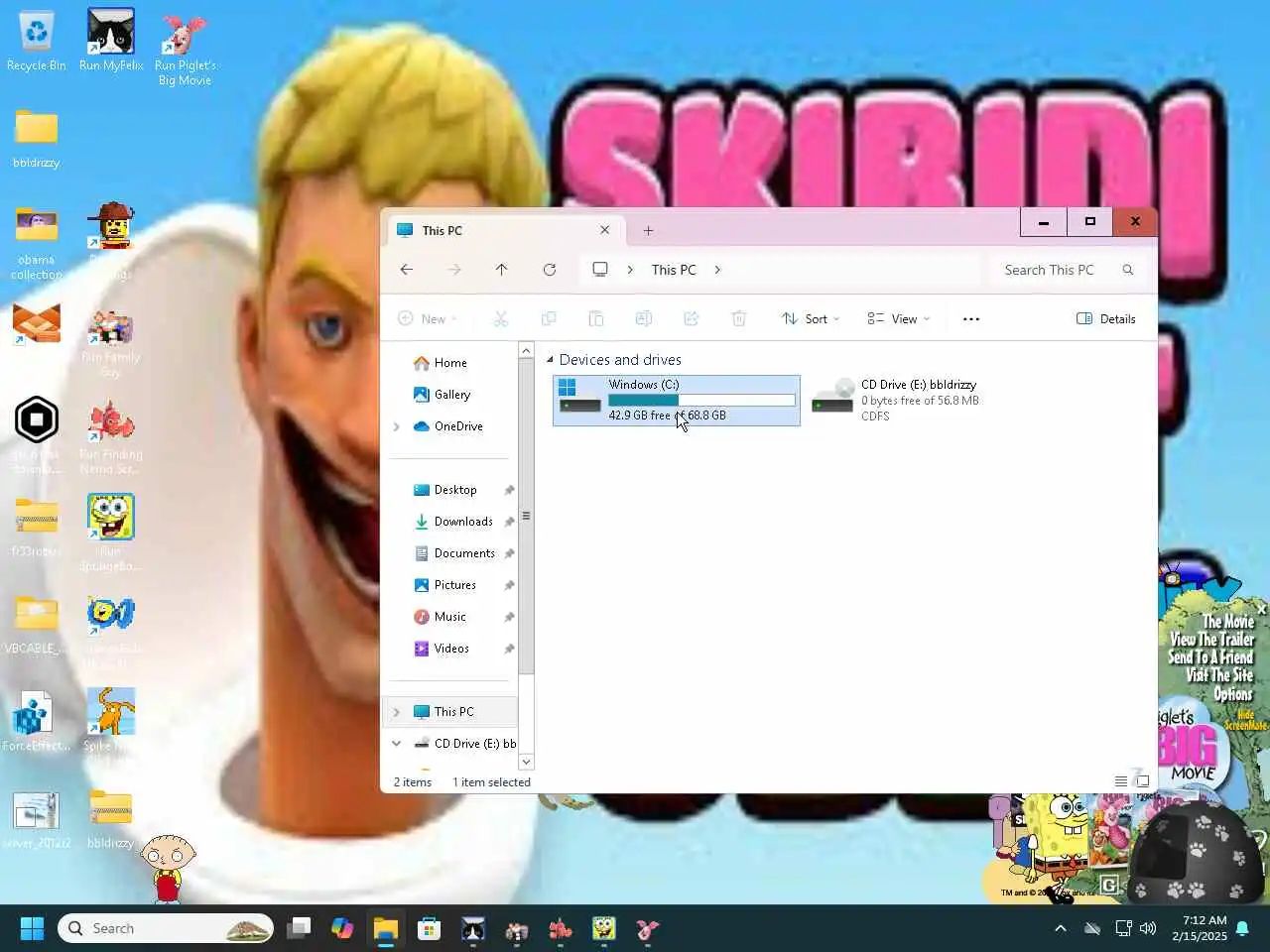The height and width of the screenshot is (952, 1270).
Task: Select the obama collection folder
Action: [37, 244]
